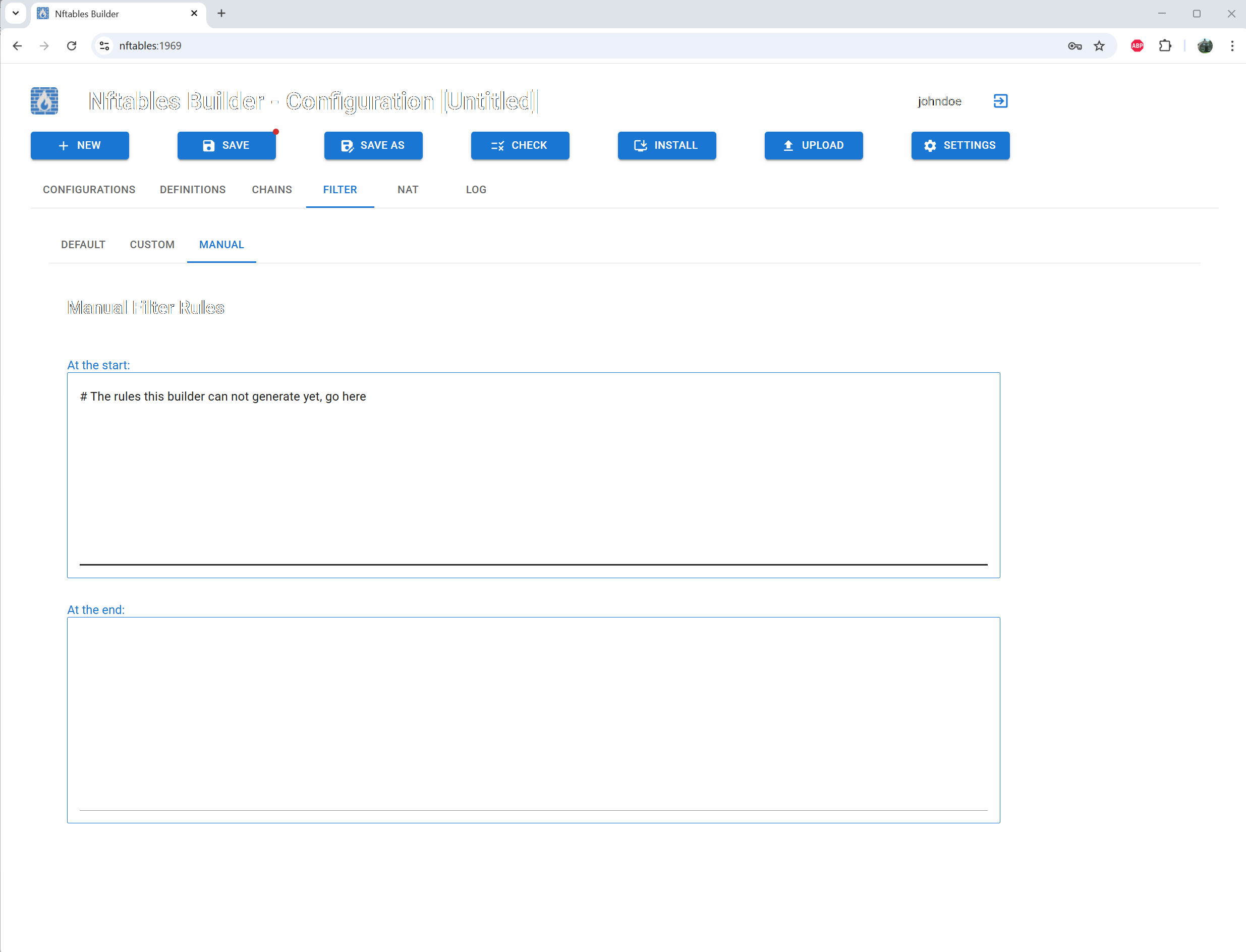Viewport: 1246px width, 952px height.
Task: Click the browser profile avatar
Action: tap(1205, 46)
